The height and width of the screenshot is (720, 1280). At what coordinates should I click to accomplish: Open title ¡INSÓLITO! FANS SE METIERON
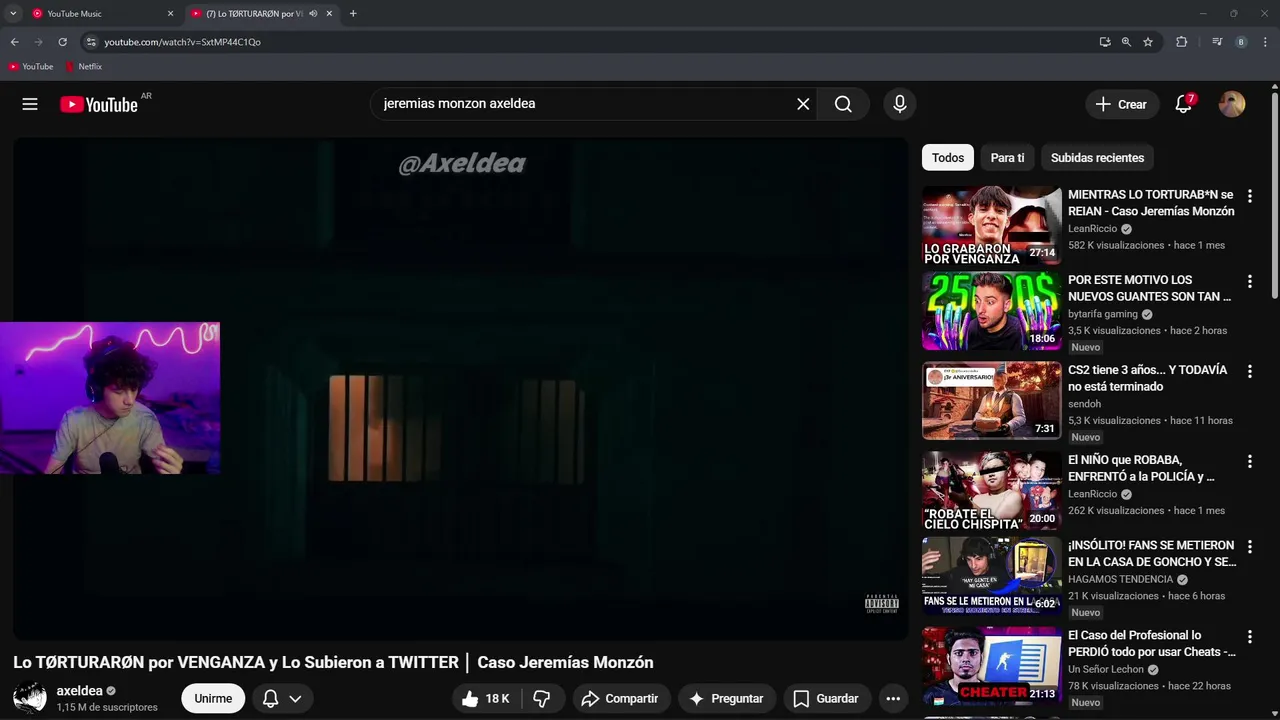(x=1152, y=554)
